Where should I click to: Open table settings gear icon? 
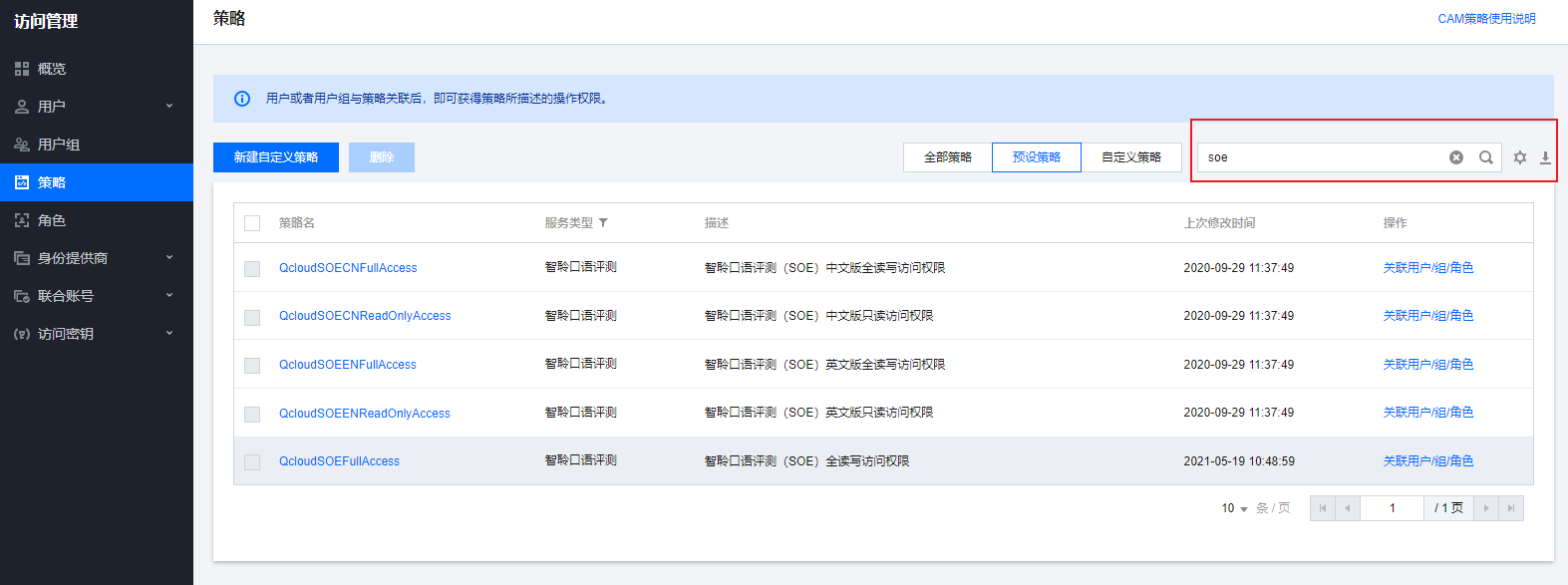(1520, 157)
